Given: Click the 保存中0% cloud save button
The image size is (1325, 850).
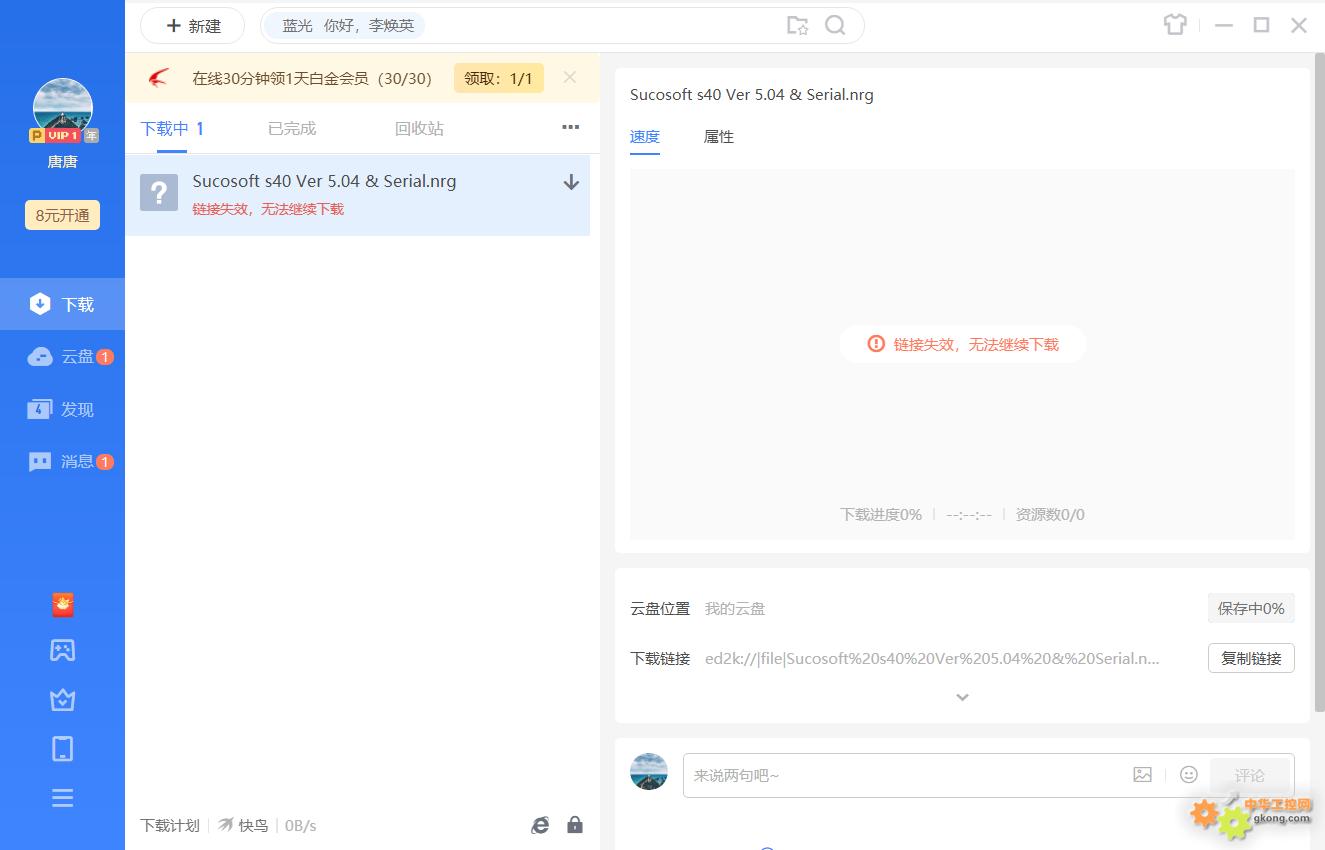Looking at the screenshot, I should coord(1251,608).
